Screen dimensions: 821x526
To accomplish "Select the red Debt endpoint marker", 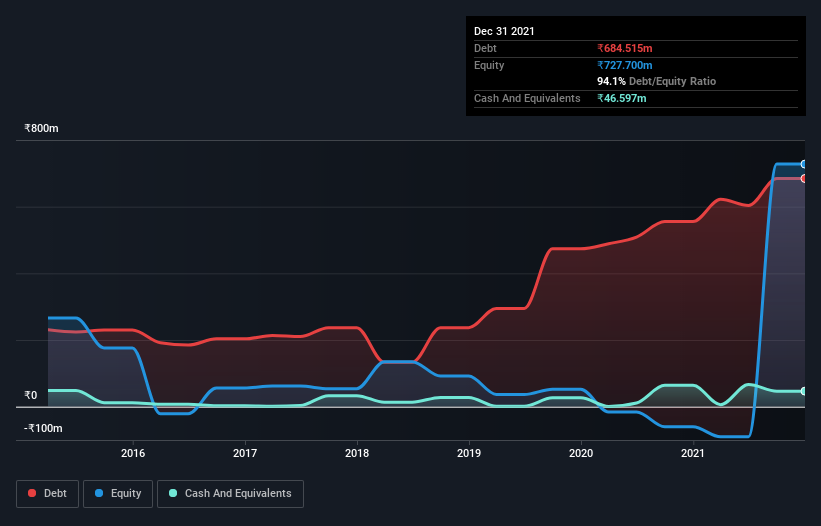I will 803,178.
